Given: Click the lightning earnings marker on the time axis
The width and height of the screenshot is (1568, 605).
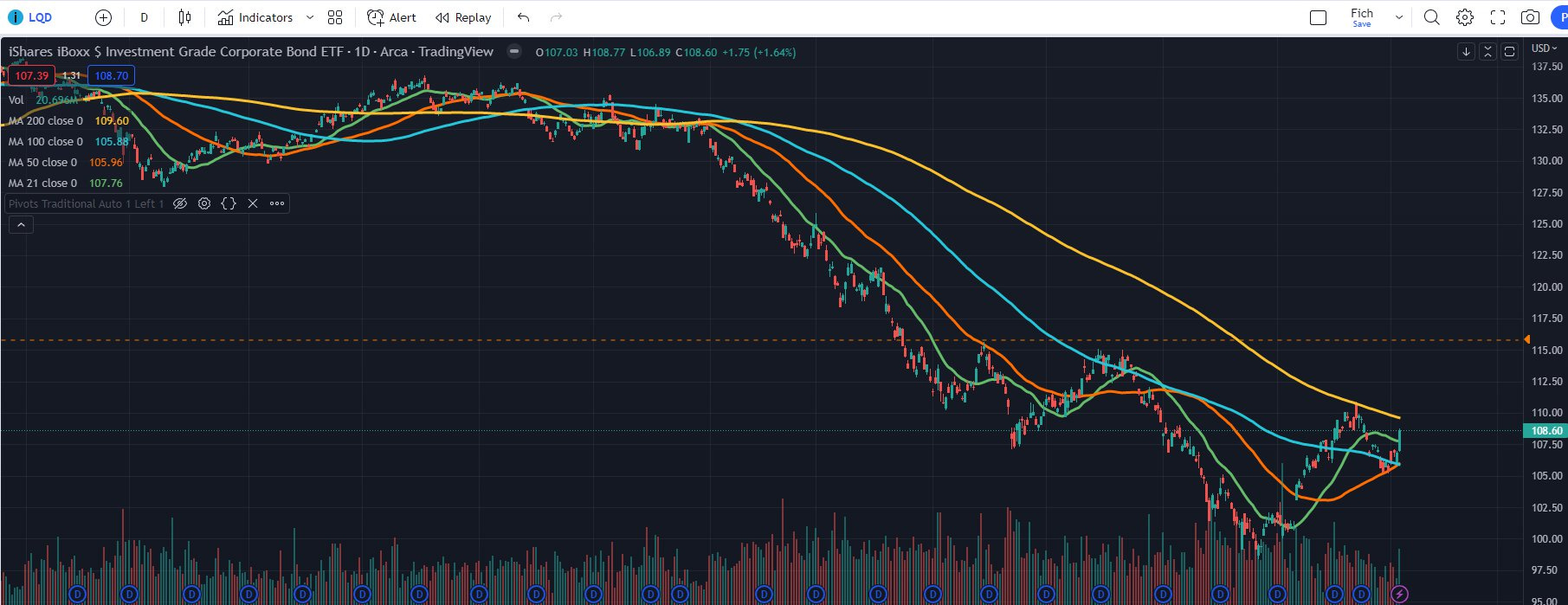Looking at the screenshot, I should click(x=1399, y=594).
